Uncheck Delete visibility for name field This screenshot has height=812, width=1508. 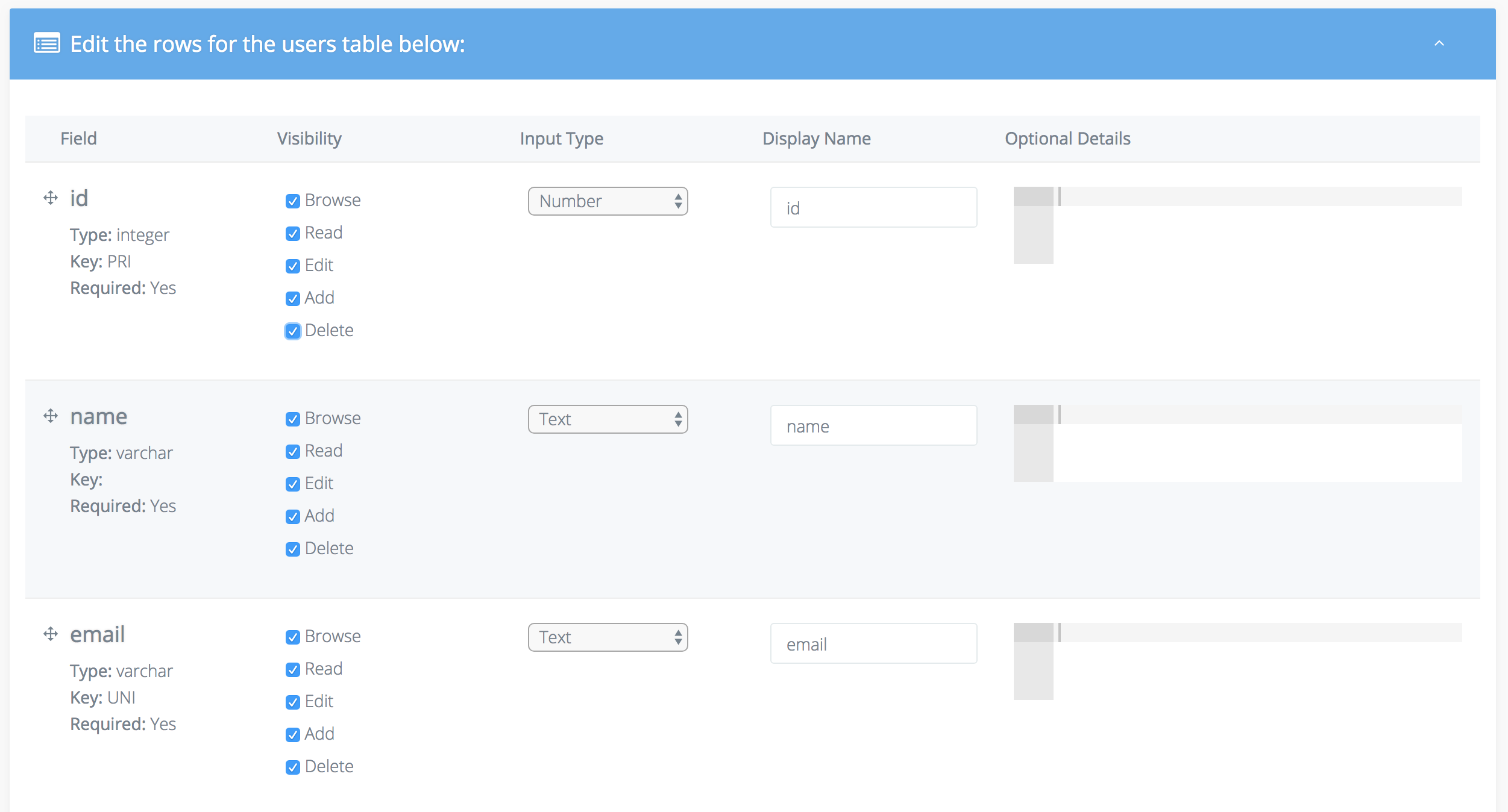pyautogui.click(x=293, y=549)
